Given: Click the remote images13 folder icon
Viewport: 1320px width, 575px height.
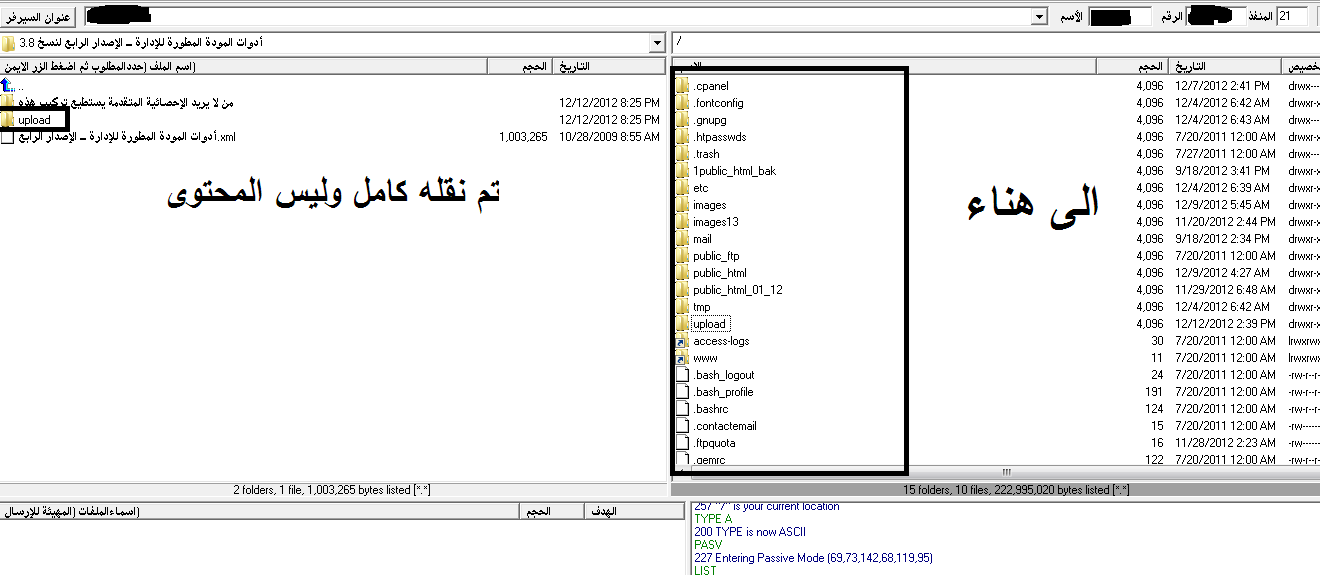Looking at the screenshot, I should coord(683,222).
